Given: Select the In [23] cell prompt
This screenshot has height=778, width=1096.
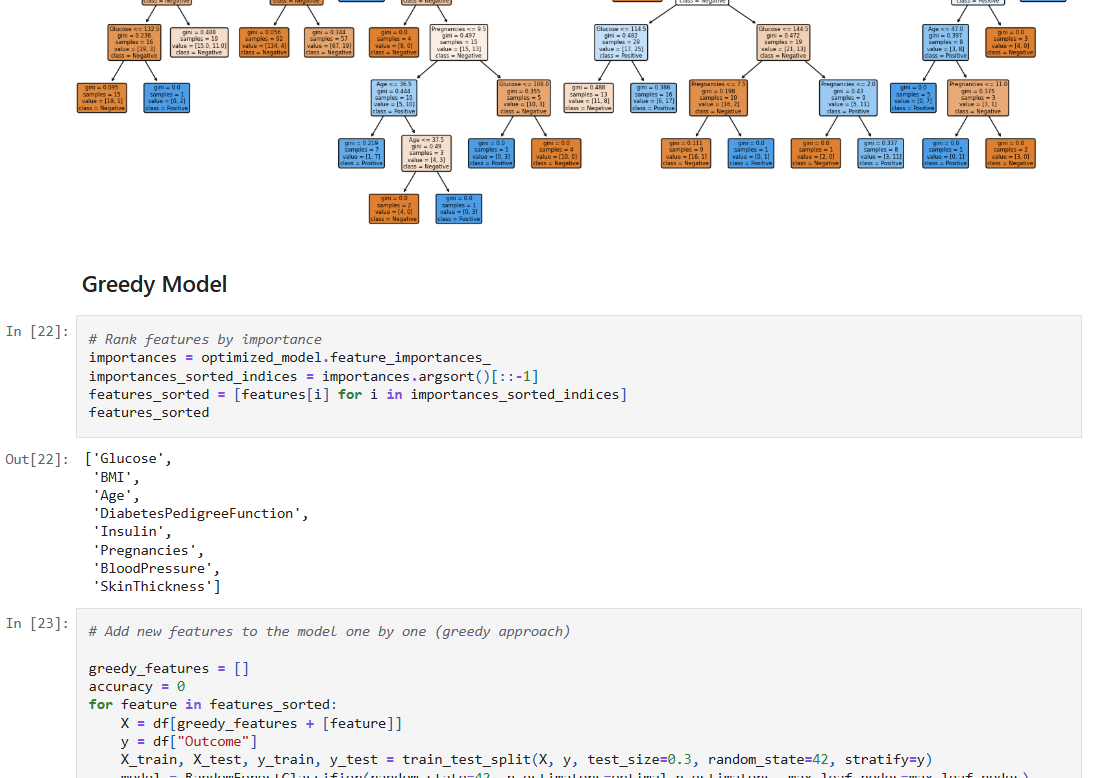Looking at the screenshot, I should [x=37, y=623].
